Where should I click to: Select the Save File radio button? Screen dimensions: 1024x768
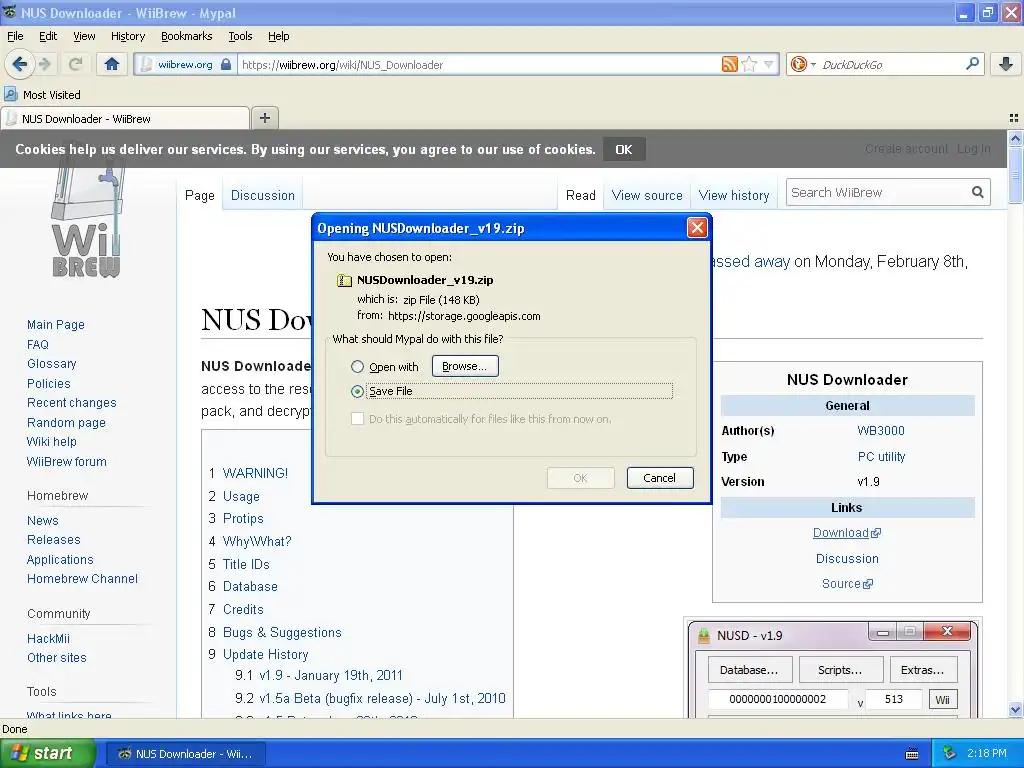coord(357,391)
